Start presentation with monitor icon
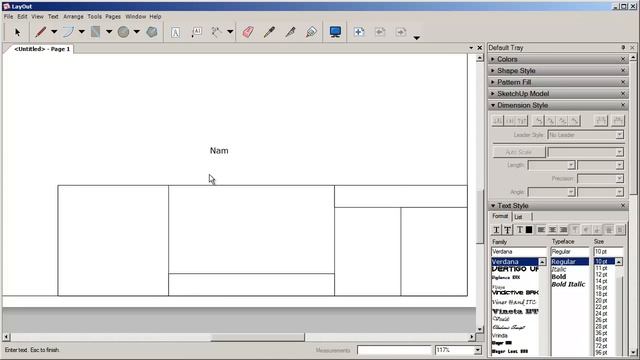Screen dimensions: 640x360 click(x=336, y=32)
